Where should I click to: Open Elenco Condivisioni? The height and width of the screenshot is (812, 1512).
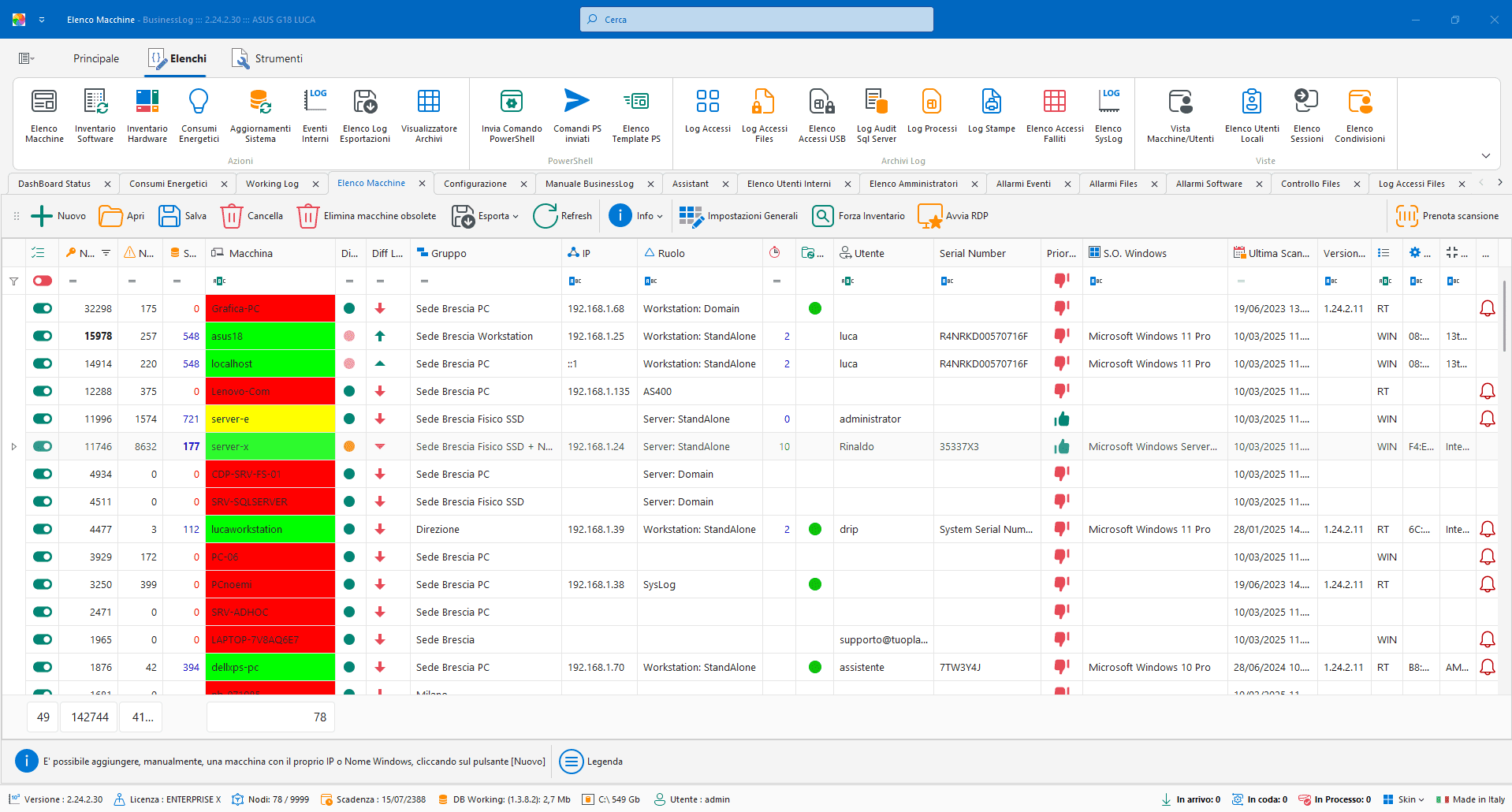click(x=1360, y=116)
